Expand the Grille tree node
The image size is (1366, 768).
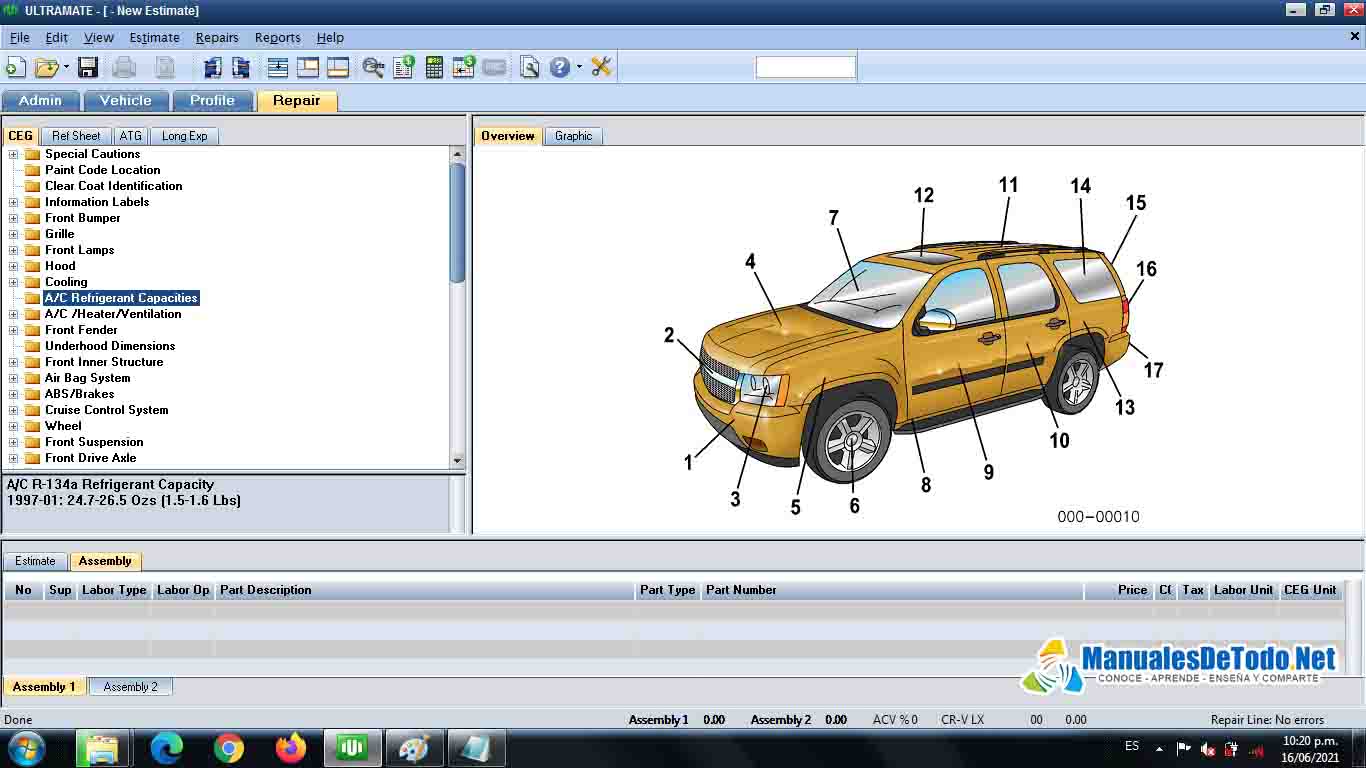click(x=13, y=234)
